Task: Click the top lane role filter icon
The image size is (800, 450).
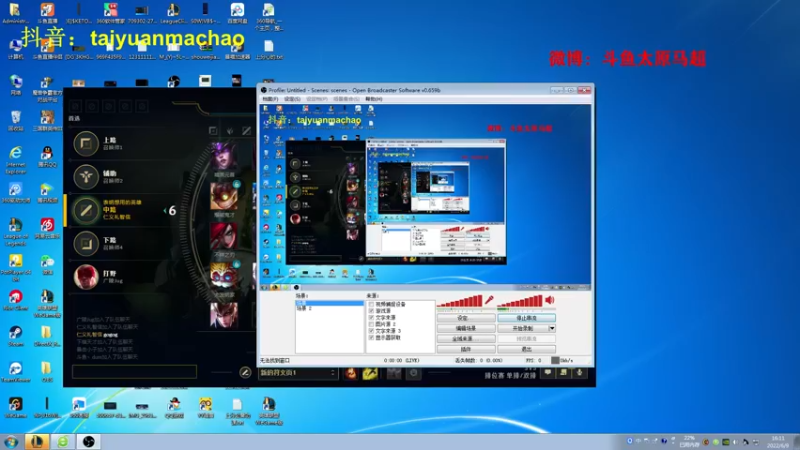Action: 213,131
